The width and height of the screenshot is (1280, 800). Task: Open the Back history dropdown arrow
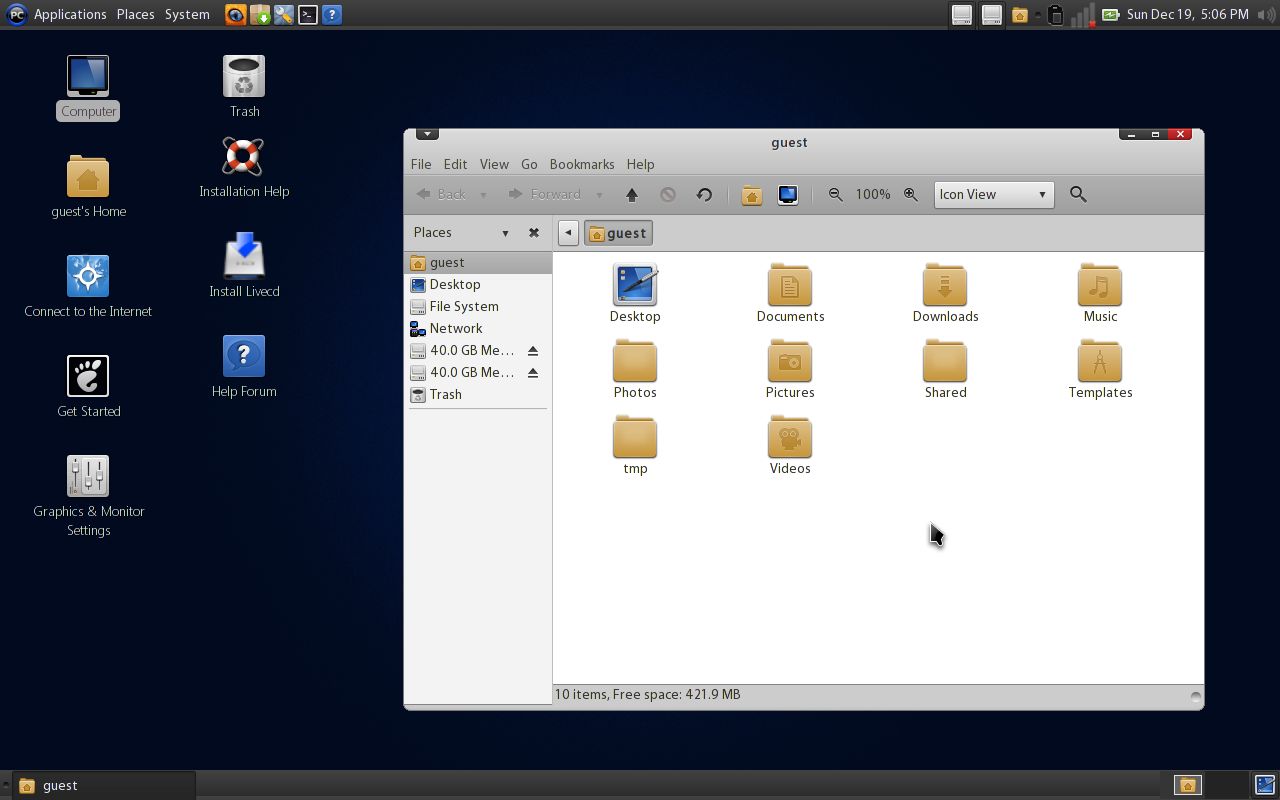point(483,195)
